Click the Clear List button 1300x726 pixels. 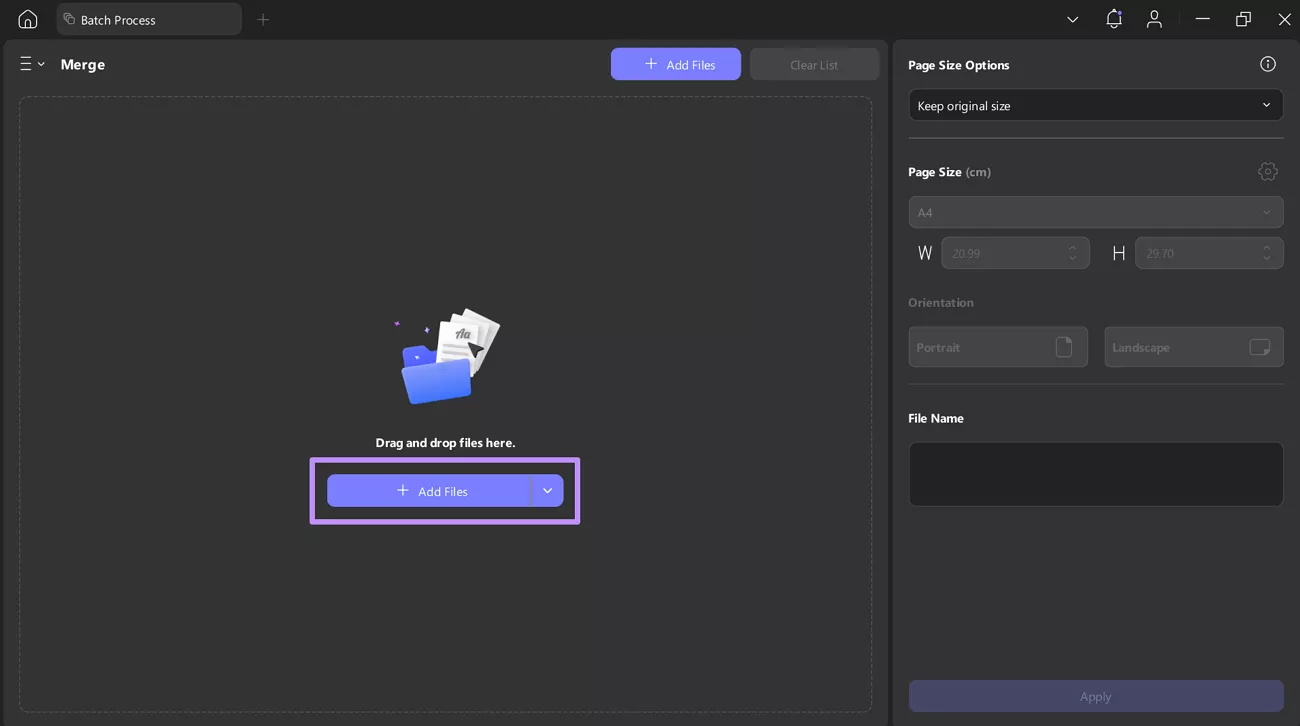(814, 64)
